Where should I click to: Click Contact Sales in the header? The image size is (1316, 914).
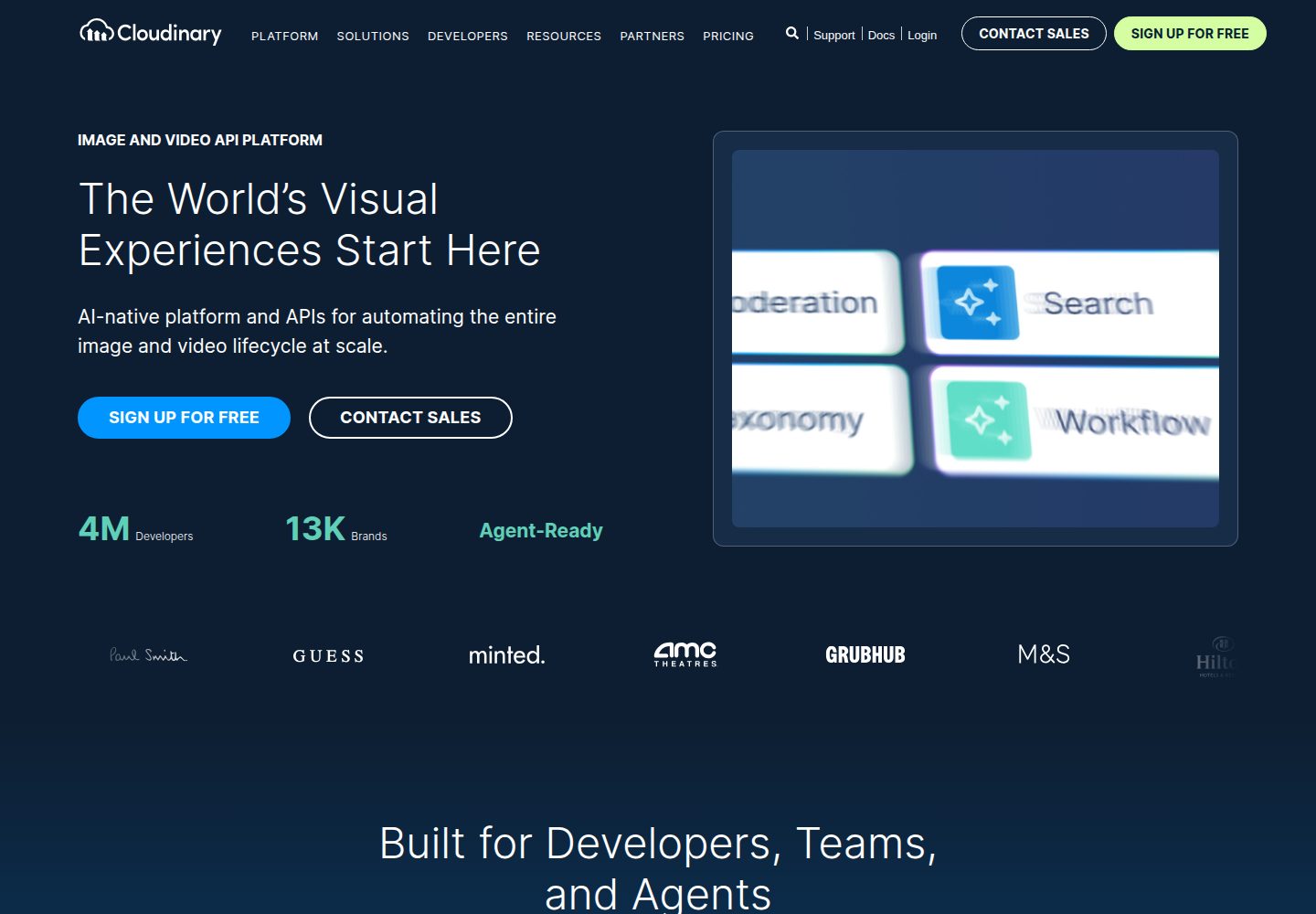[x=1034, y=34]
